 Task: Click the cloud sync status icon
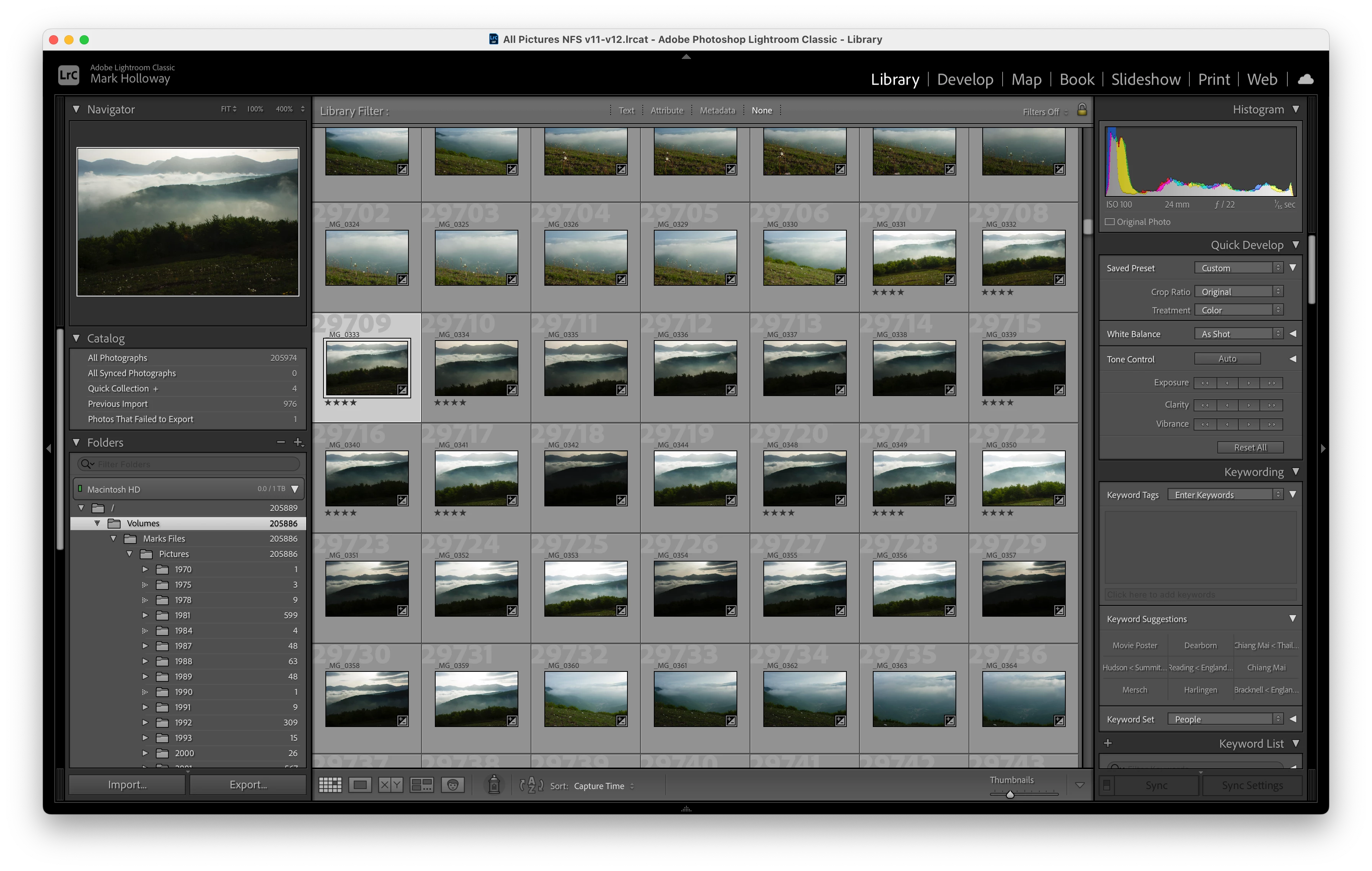(1305, 79)
